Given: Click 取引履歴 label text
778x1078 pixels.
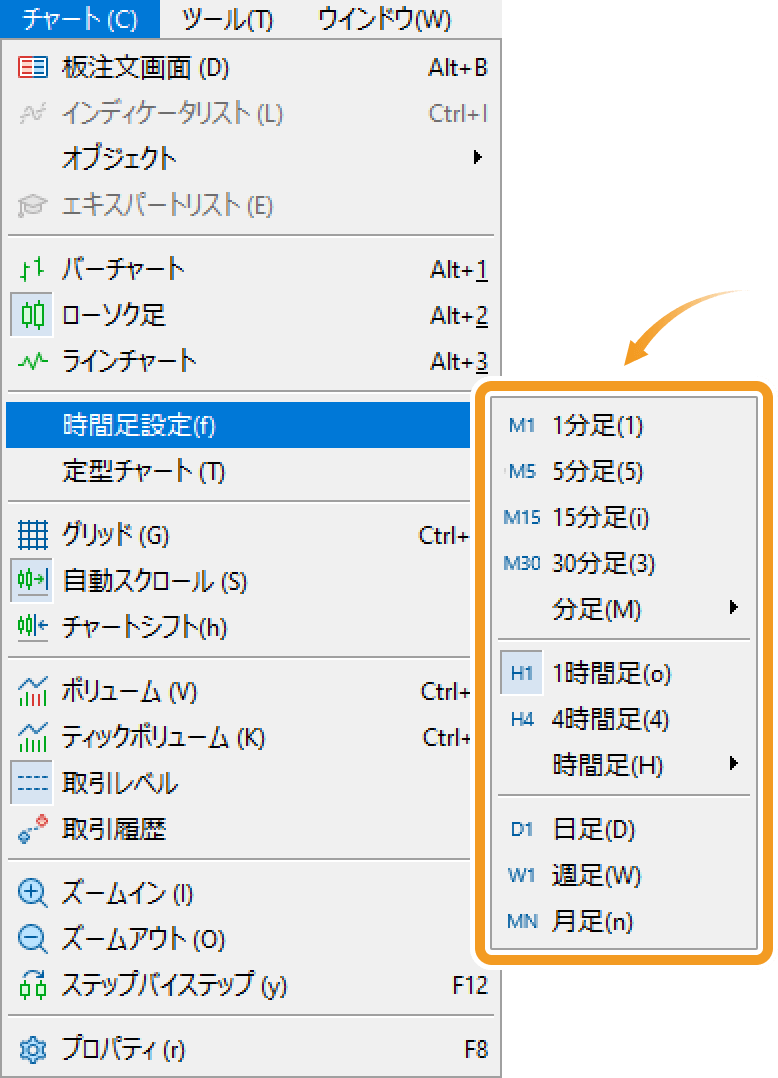Looking at the screenshot, I should pyautogui.click(x=114, y=829).
